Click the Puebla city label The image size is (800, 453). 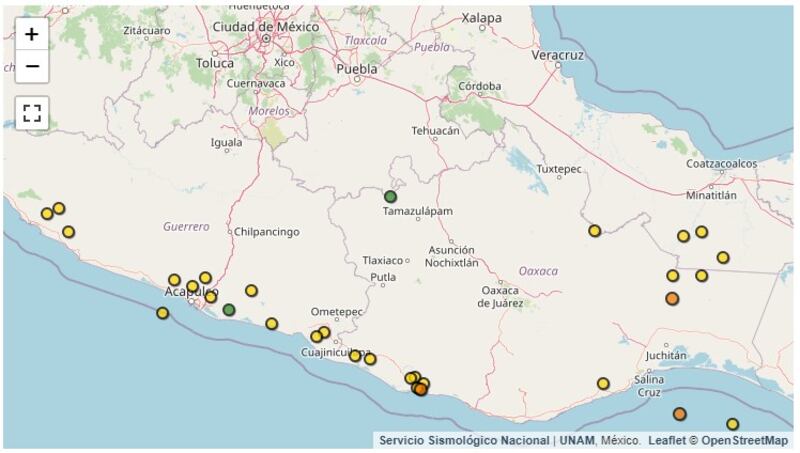357,69
